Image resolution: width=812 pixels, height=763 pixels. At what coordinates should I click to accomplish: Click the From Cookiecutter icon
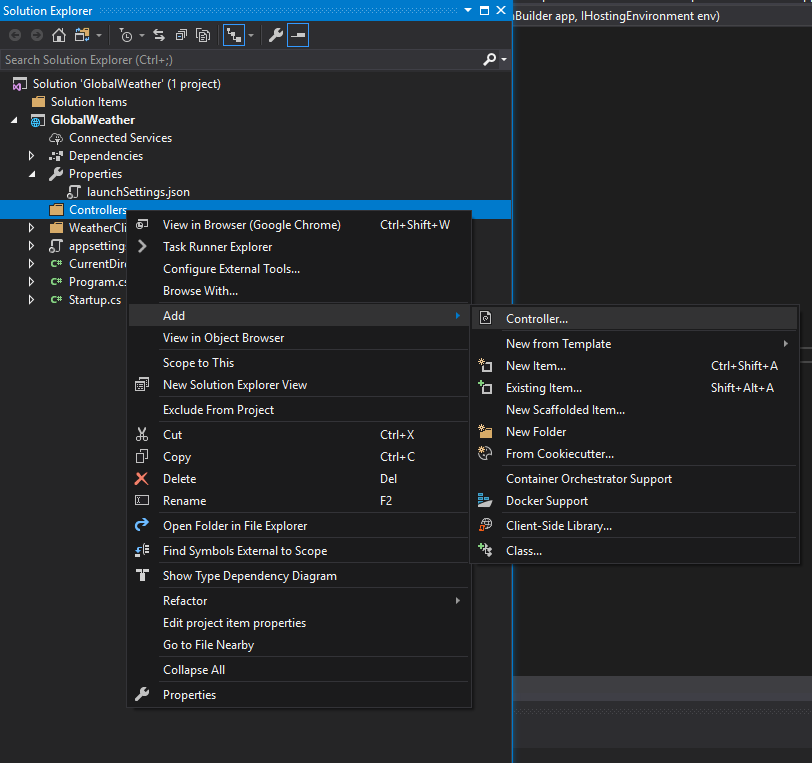(485, 453)
